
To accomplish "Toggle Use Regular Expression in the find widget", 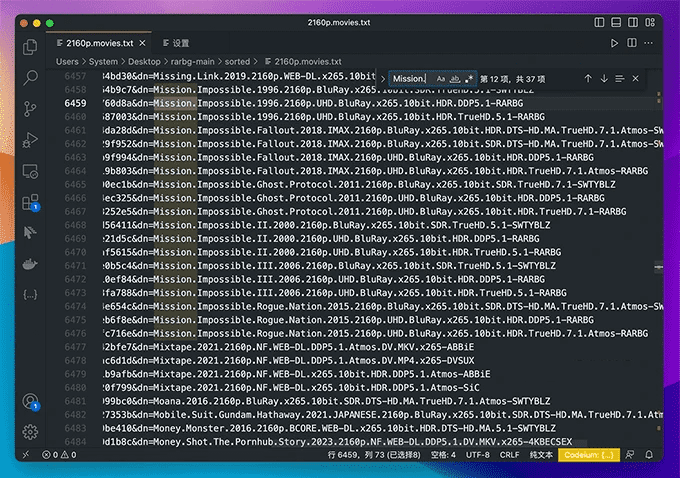I will pos(469,78).
